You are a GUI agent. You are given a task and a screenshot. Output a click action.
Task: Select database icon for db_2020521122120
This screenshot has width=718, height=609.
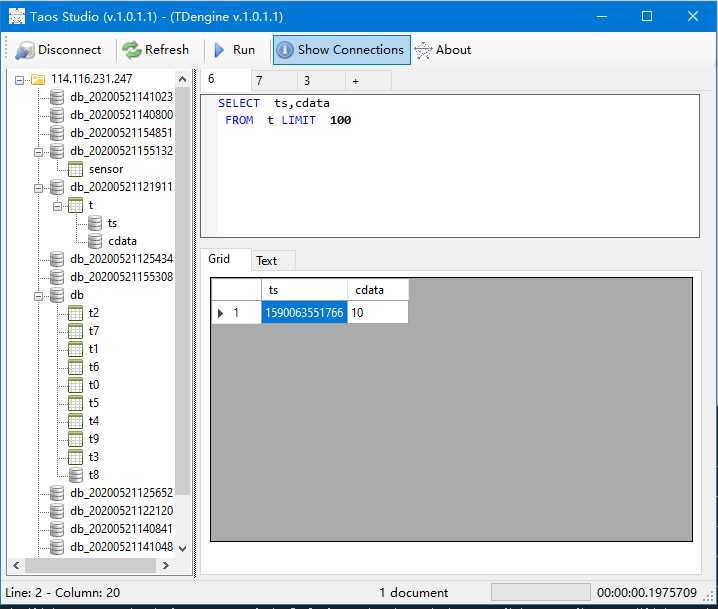(57, 511)
